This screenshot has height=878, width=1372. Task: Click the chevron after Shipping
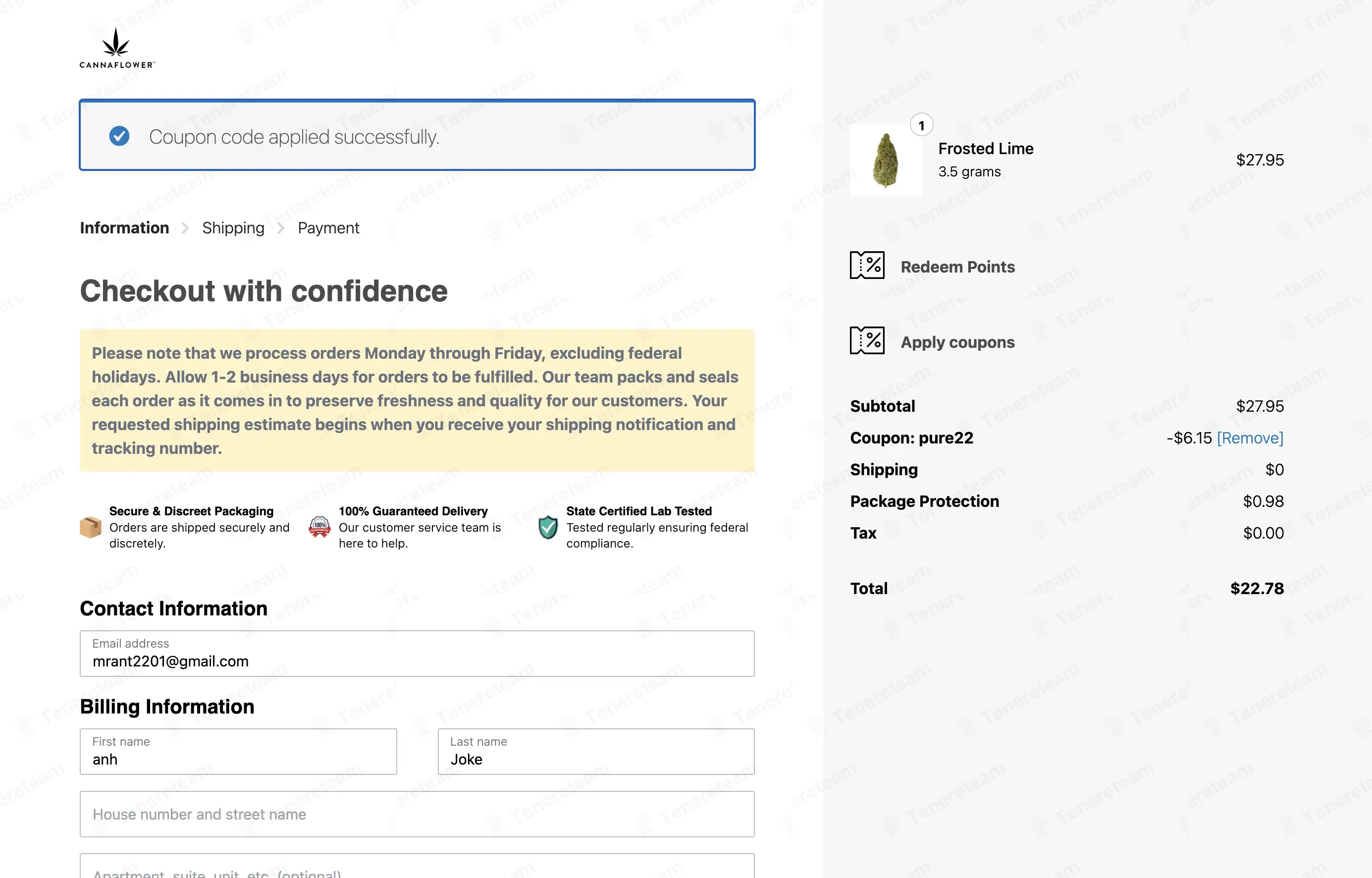281,228
